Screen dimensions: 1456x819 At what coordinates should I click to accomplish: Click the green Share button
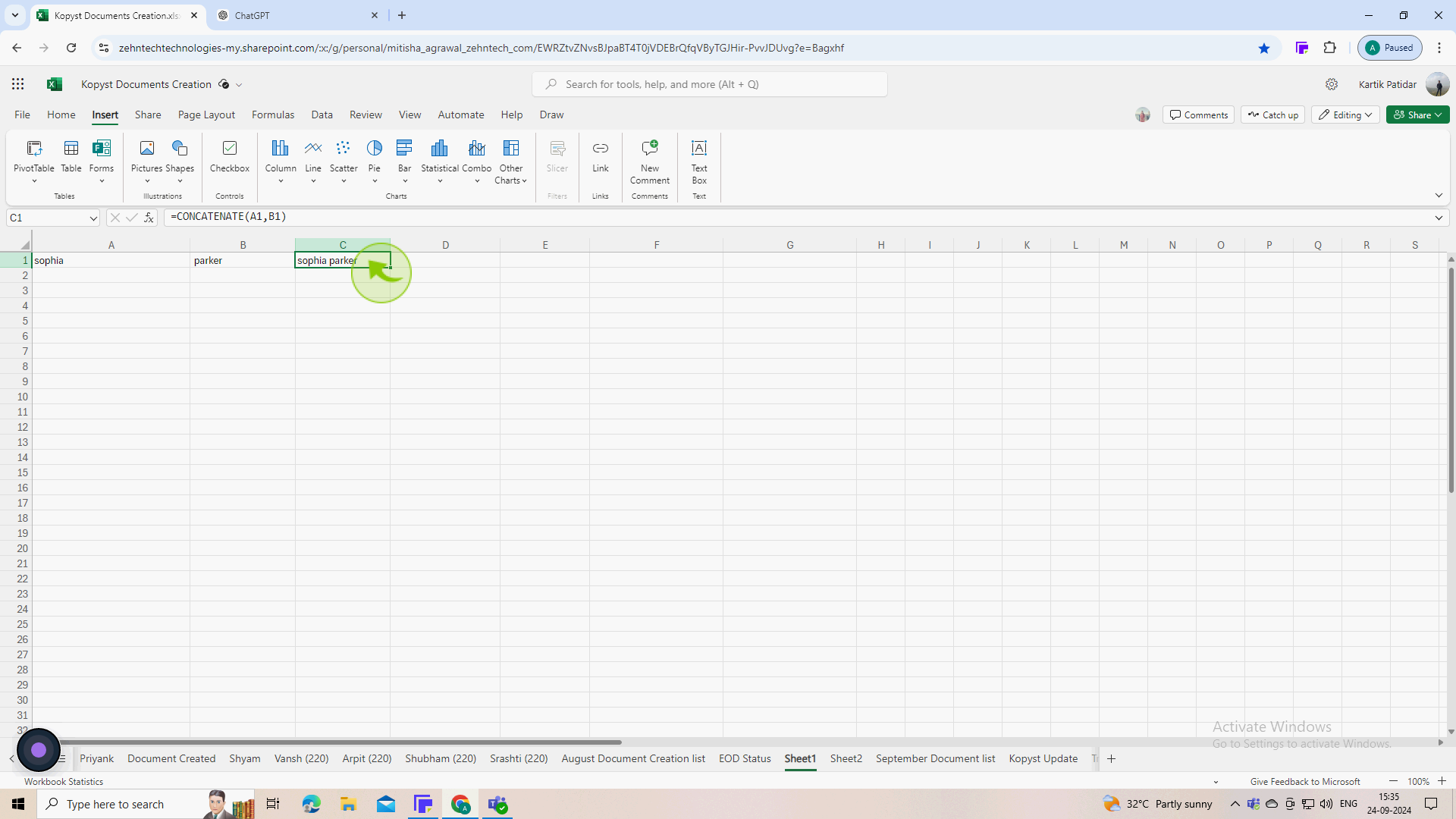tap(1417, 115)
